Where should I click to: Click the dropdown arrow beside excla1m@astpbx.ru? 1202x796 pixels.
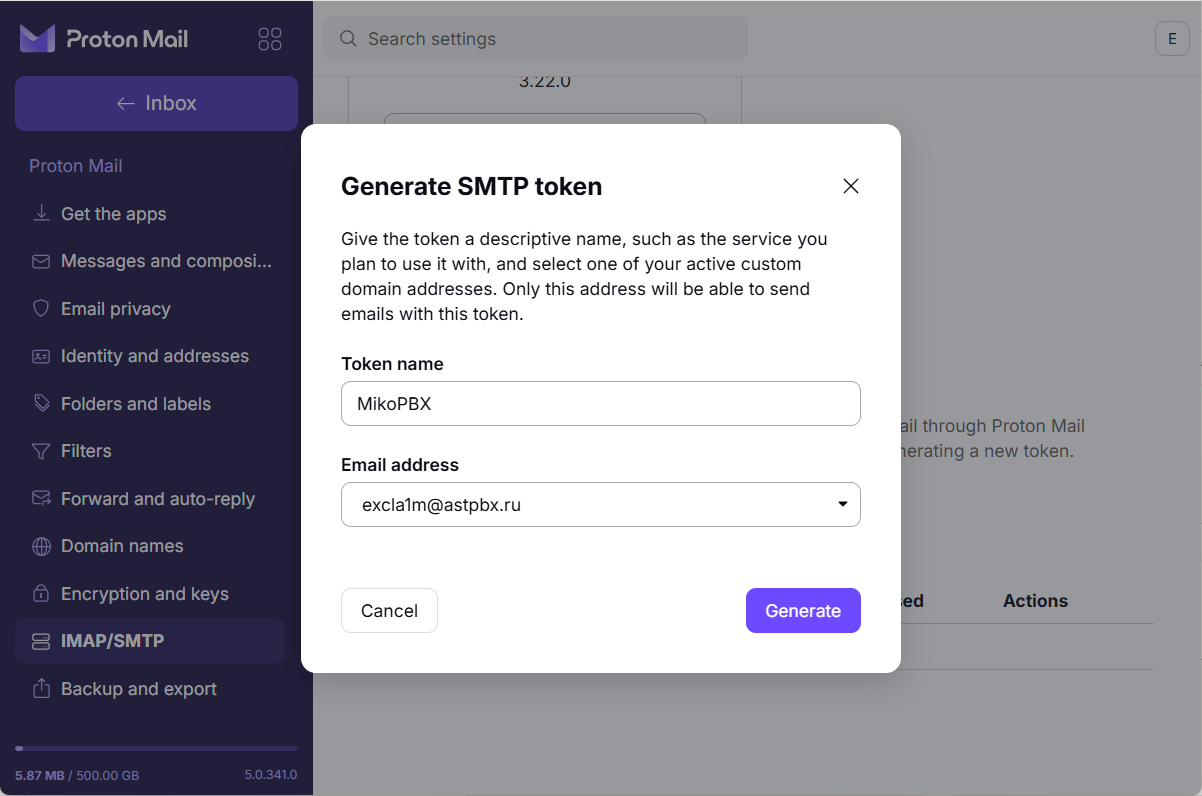(x=842, y=505)
